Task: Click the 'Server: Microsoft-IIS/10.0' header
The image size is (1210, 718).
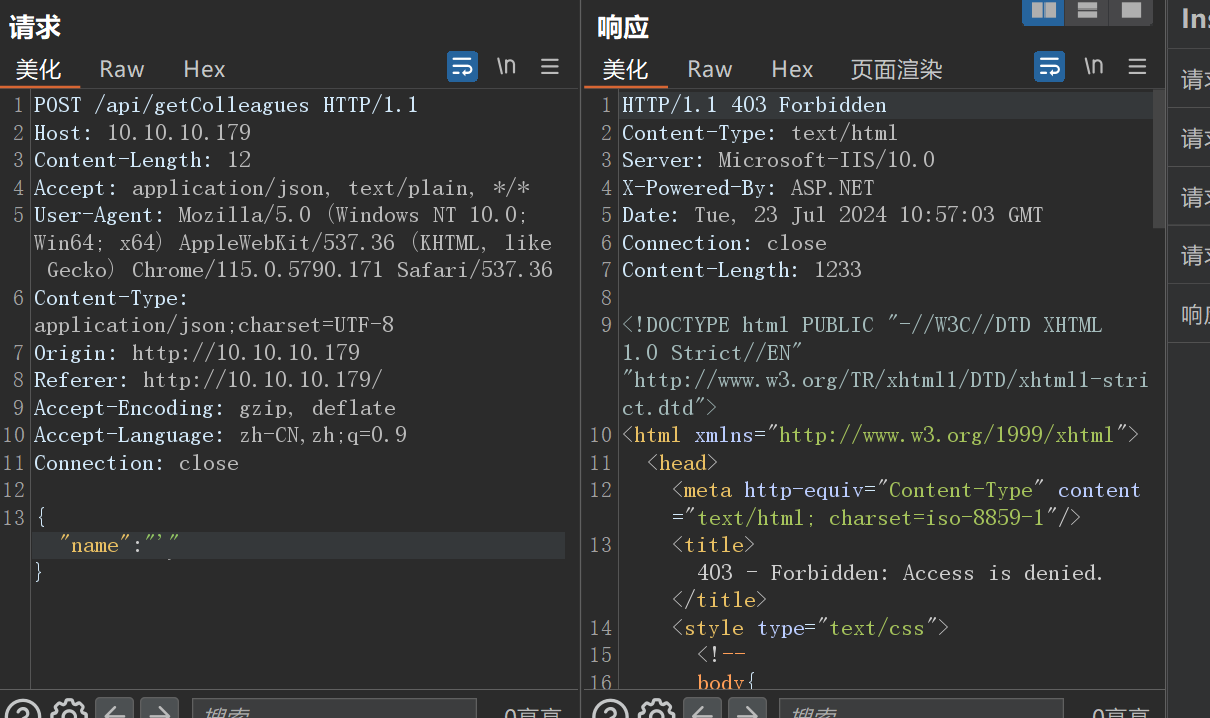Action: click(778, 160)
